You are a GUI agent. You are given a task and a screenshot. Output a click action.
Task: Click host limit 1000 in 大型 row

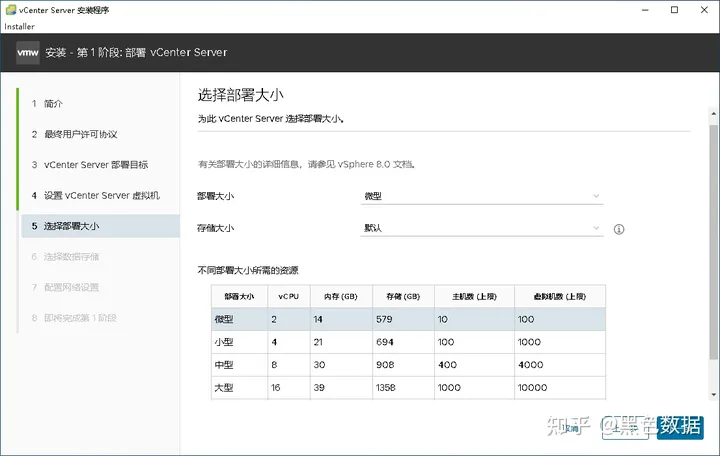449,388
